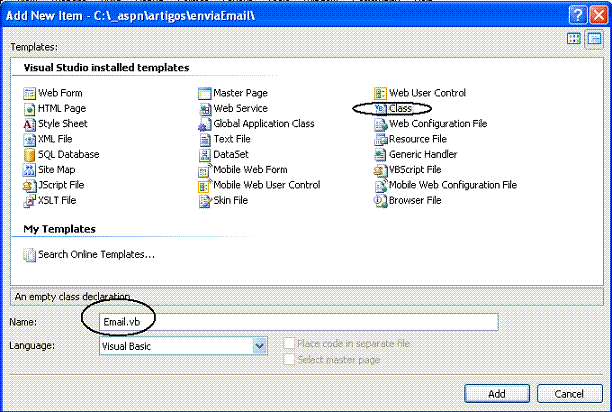Image resolution: width=612 pixels, height=412 pixels.
Task: Focus the Name field containing Email.vb
Action: click(299, 322)
